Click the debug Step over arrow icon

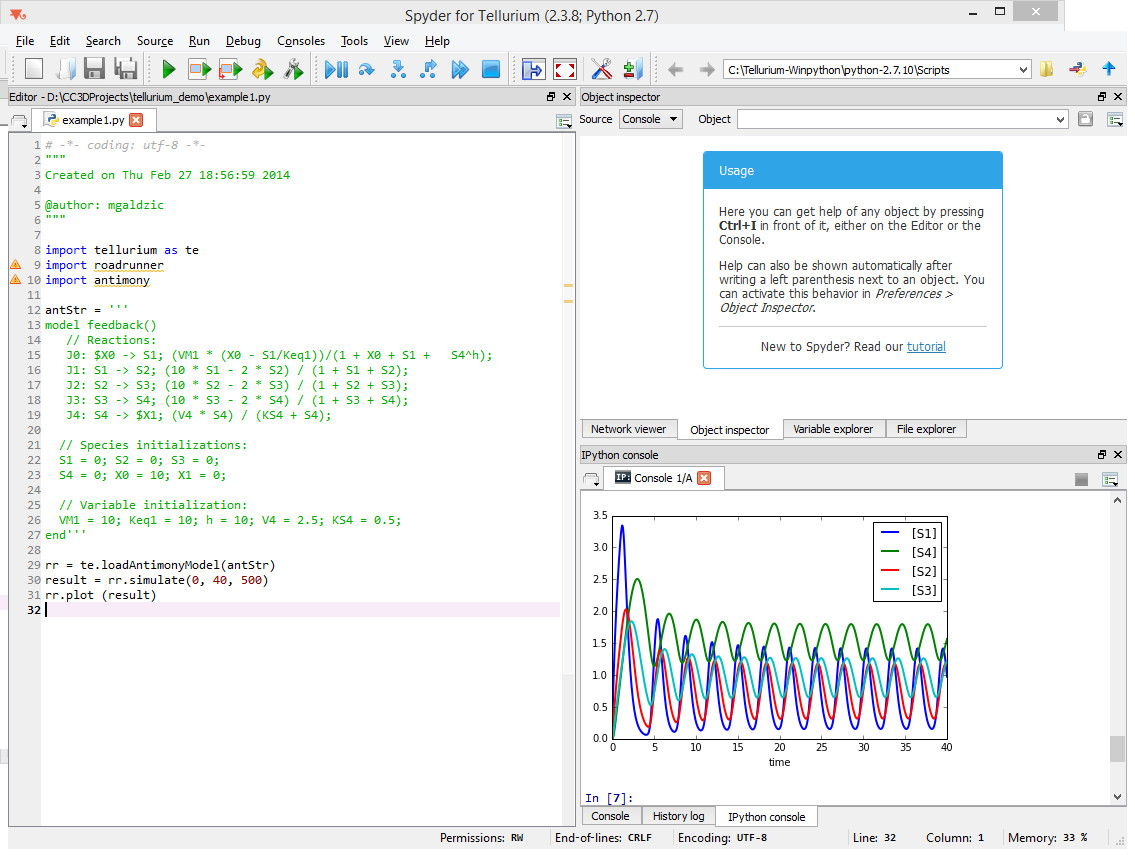point(367,70)
